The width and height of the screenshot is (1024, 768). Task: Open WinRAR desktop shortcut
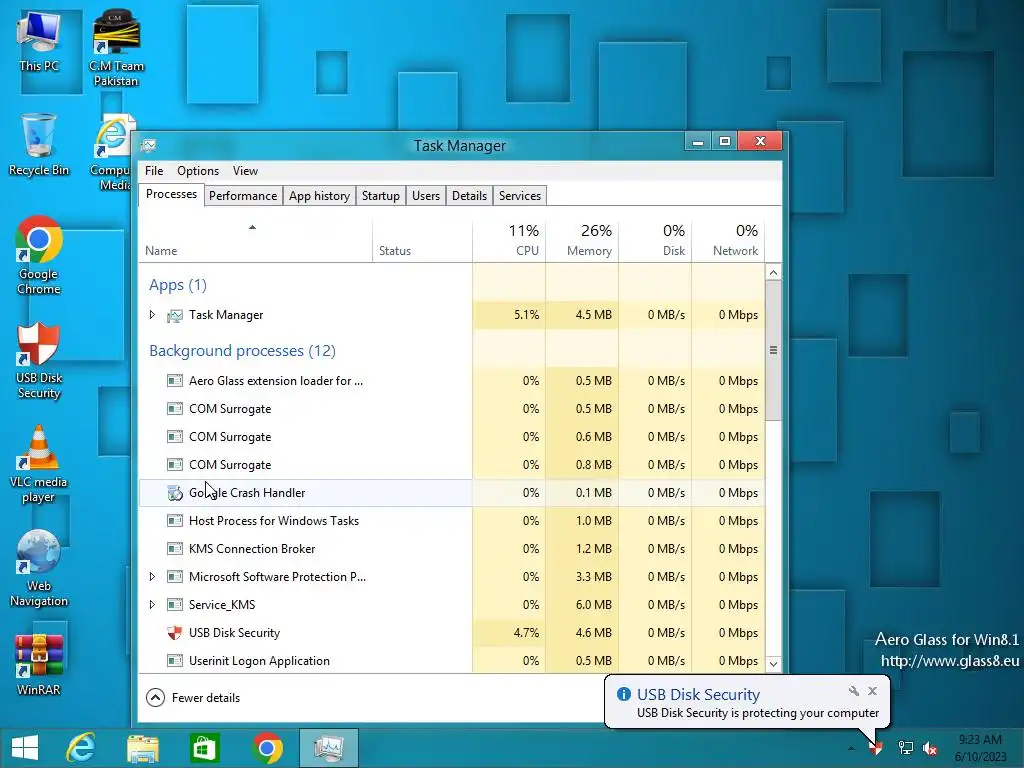[39, 665]
